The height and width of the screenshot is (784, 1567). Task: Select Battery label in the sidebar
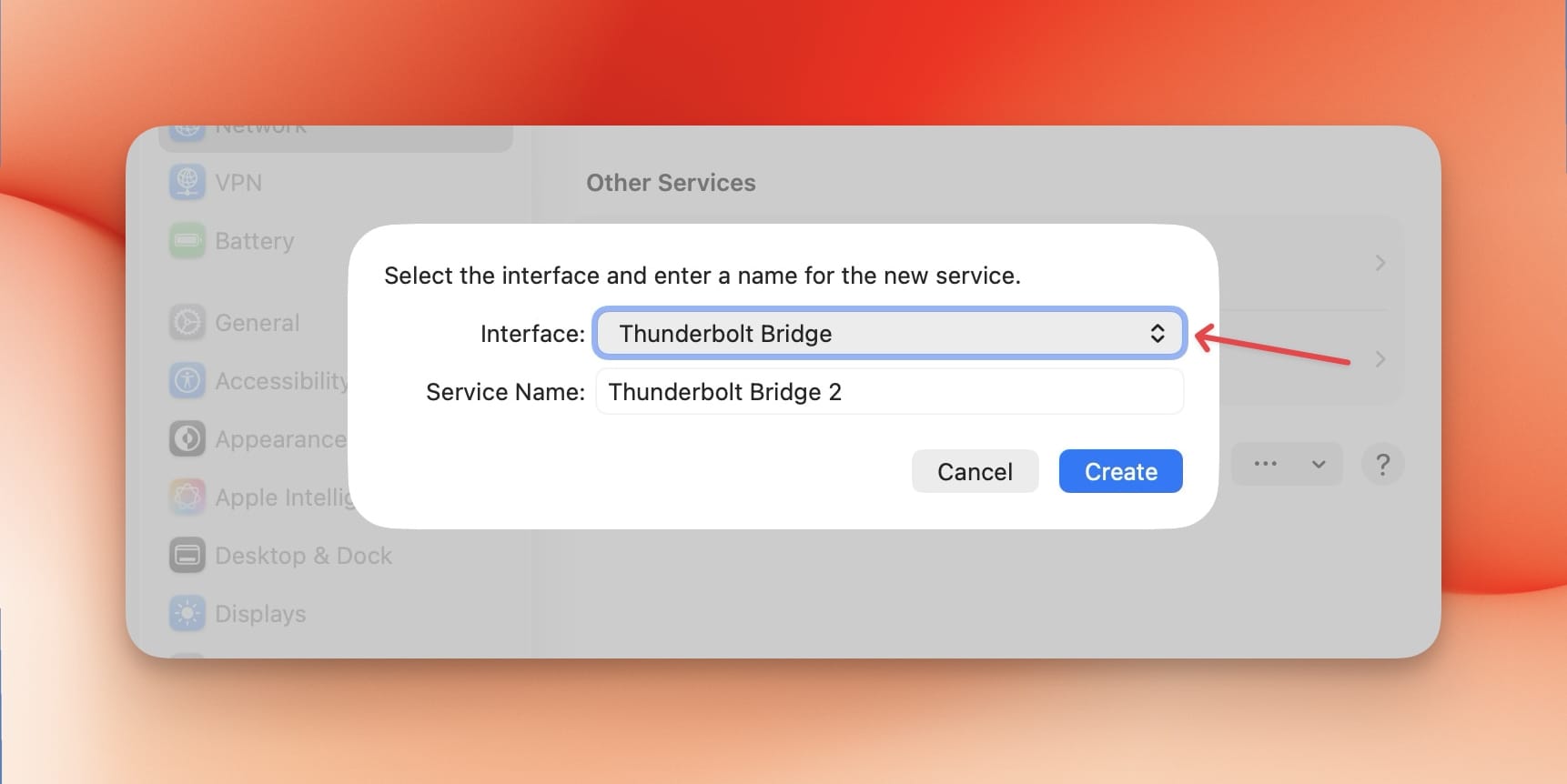[255, 241]
